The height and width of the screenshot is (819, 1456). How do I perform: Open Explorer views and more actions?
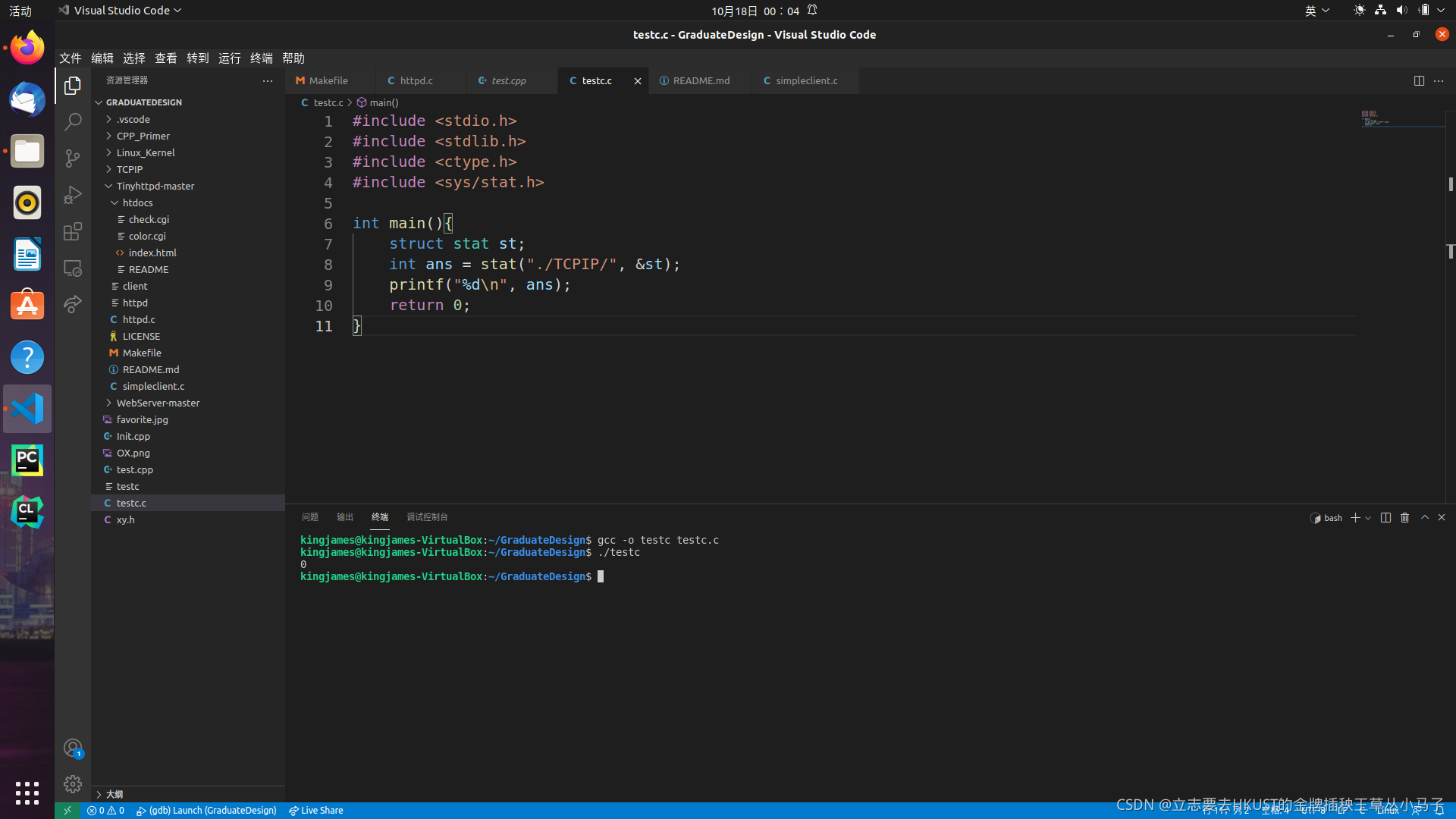click(268, 80)
